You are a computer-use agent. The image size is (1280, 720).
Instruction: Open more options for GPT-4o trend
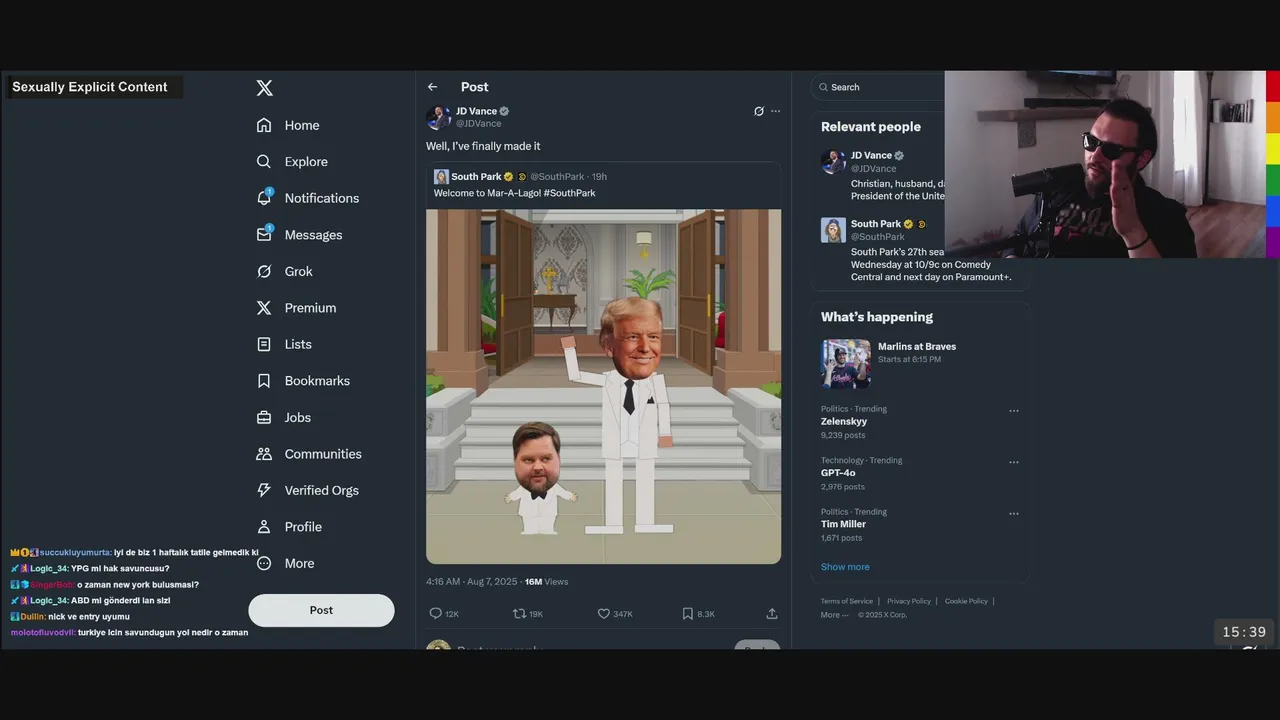click(x=1014, y=462)
